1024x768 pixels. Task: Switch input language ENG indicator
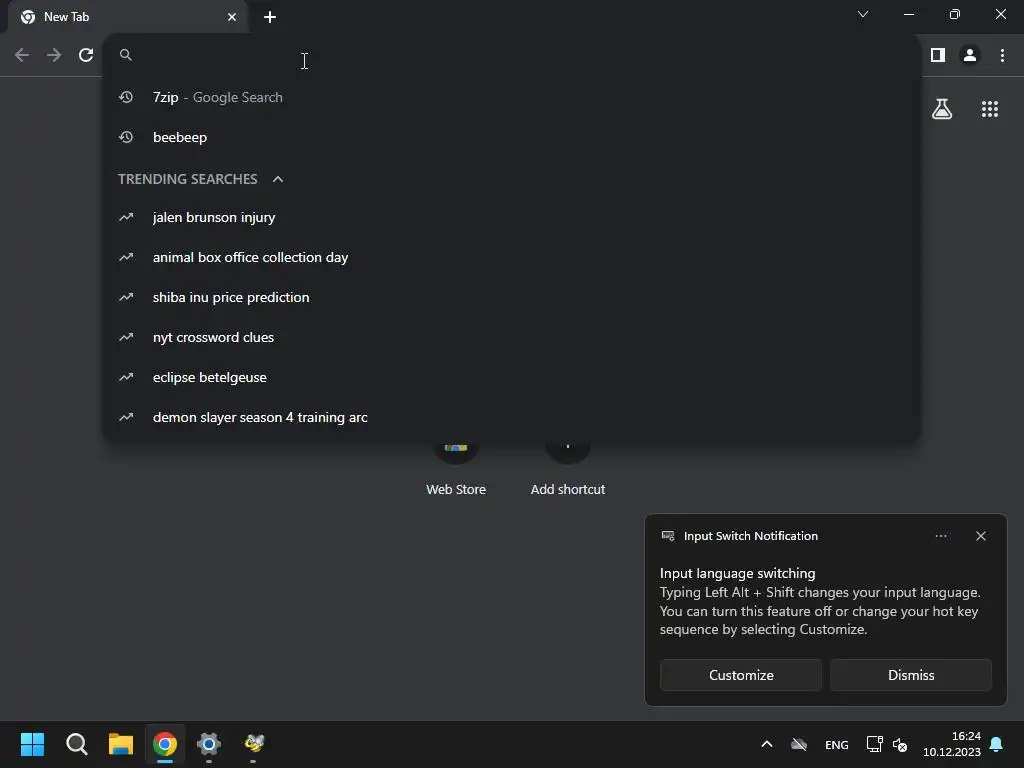837,745
